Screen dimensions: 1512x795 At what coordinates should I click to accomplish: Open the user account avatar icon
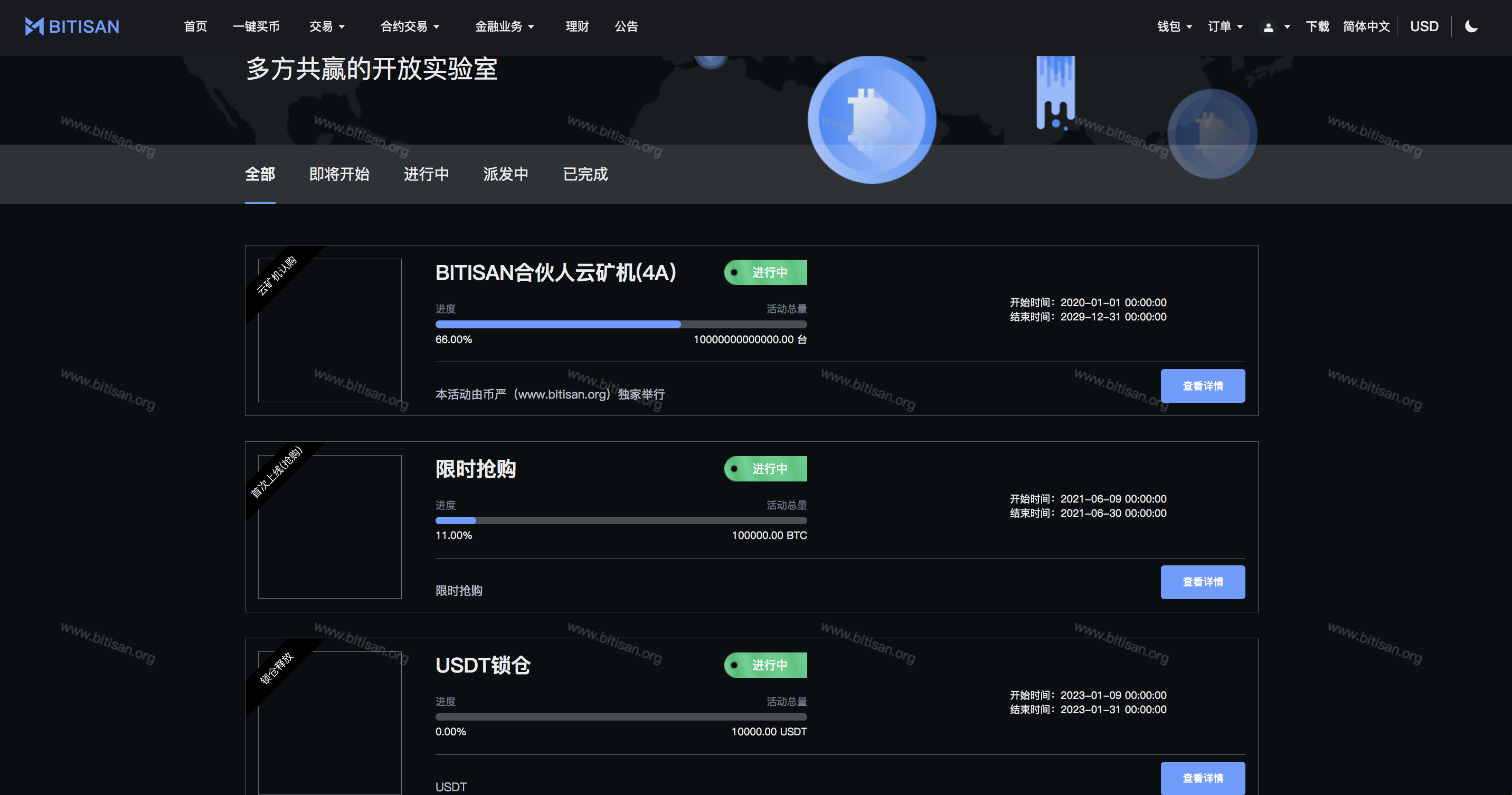point(1268,27)
